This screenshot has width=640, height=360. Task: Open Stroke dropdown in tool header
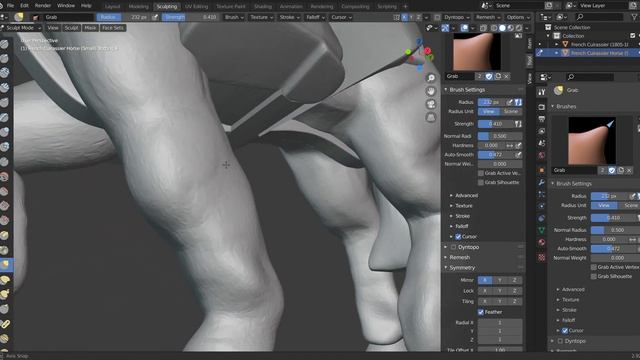click(289, 17)
